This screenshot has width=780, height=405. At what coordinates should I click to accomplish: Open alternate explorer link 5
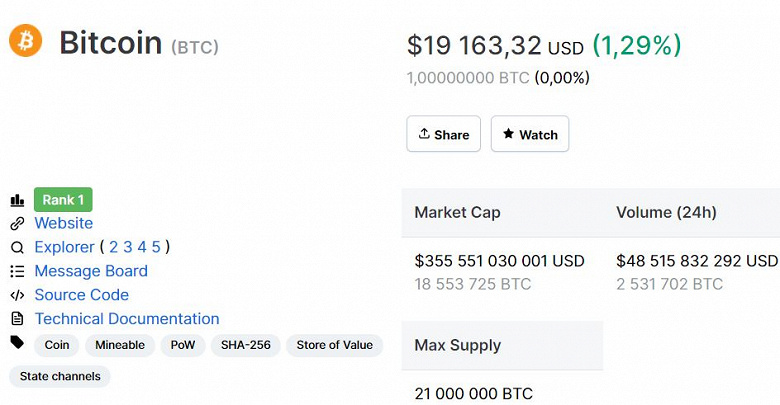pos(156,247)
